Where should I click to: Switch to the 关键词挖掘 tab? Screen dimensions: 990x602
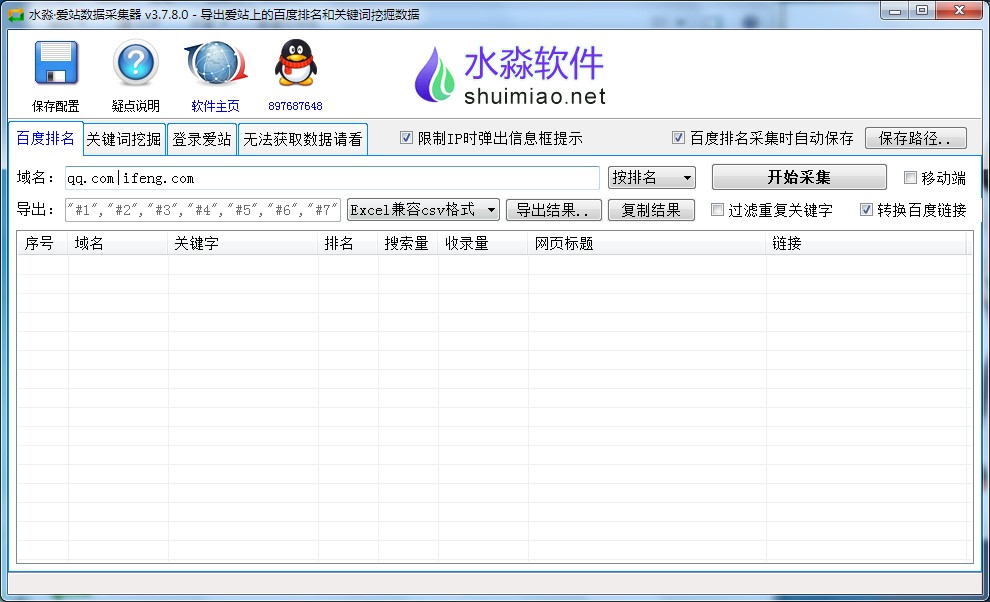pyautogui.click(x=124, y=139)
